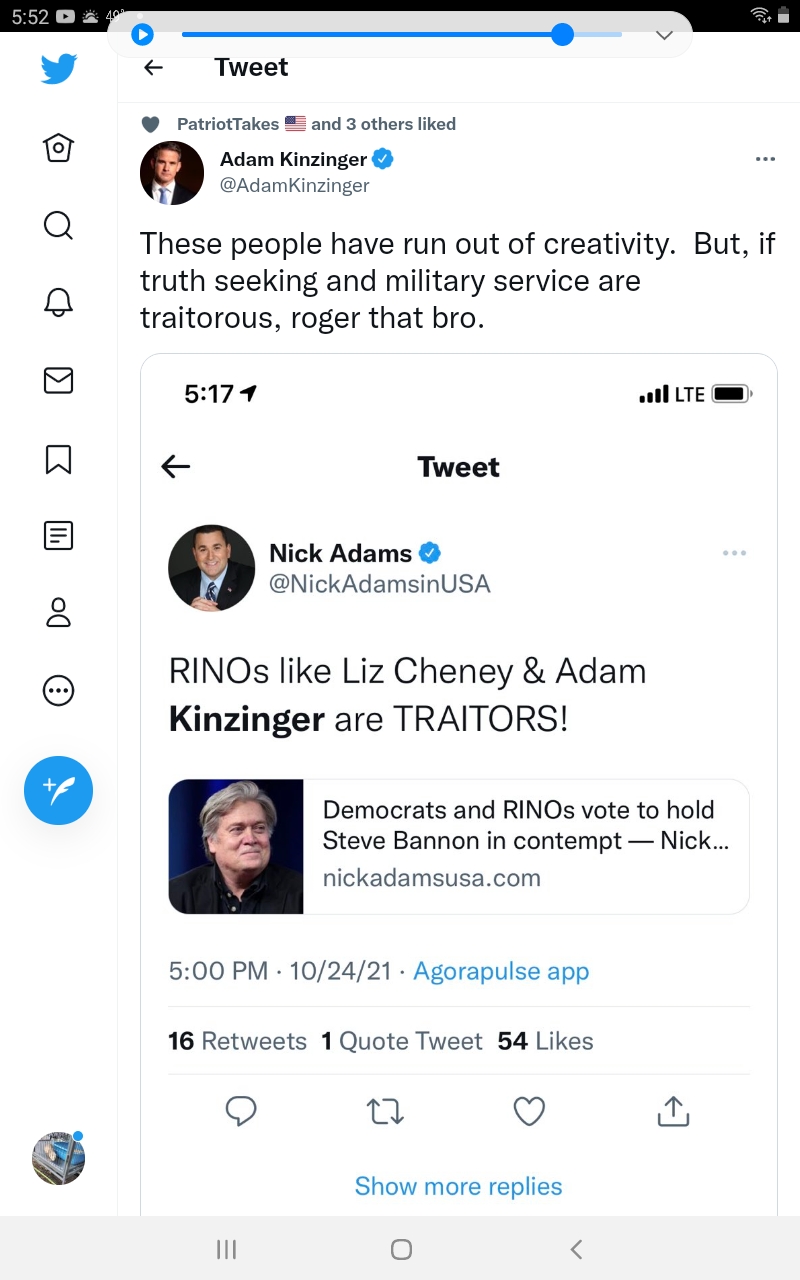Open Lists icon in sidebar

tap(58, 535)
